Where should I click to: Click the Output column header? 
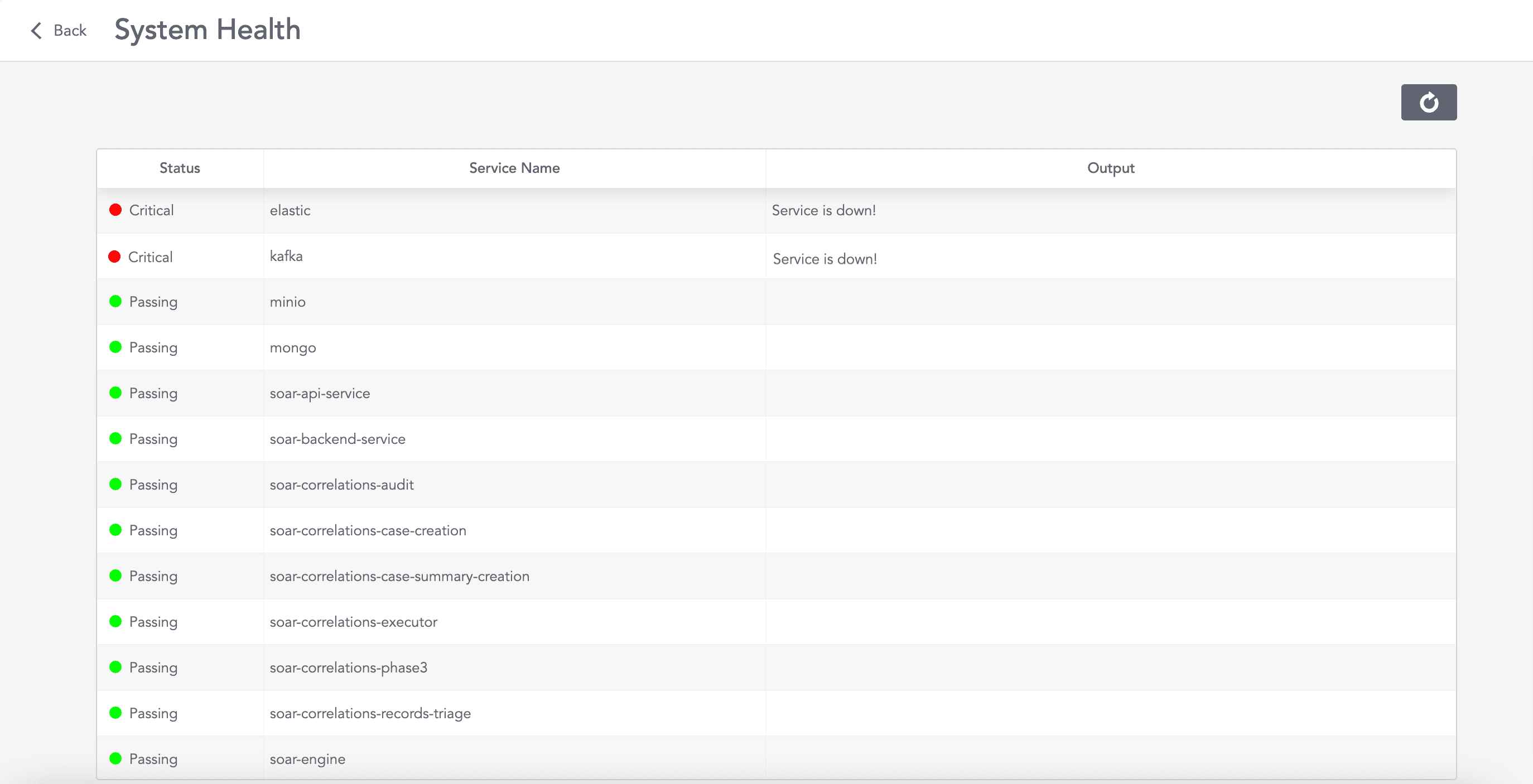[x=1110, y=168]
